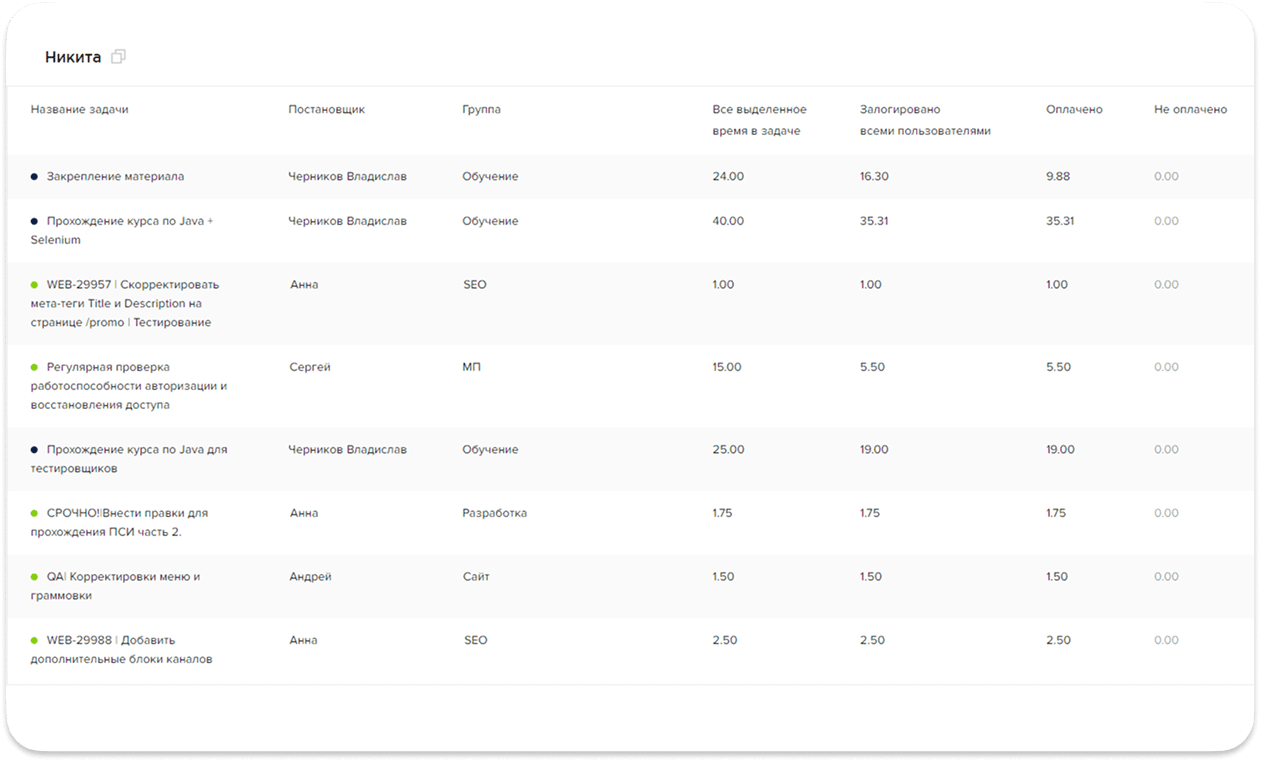Click the dark dot beside Закрепление материала

(34, 177)
